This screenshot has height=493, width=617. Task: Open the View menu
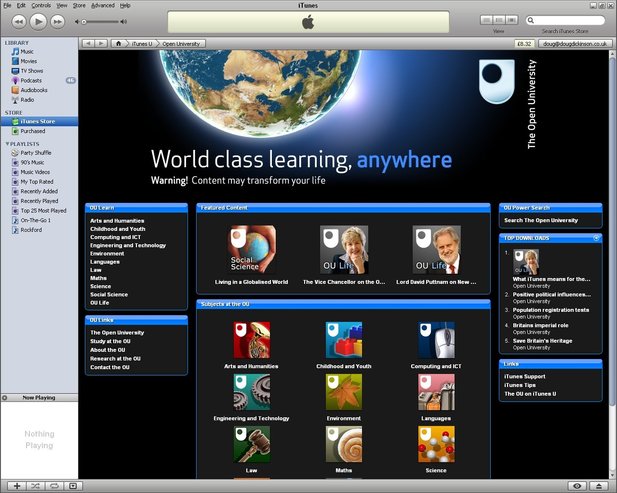61,6
